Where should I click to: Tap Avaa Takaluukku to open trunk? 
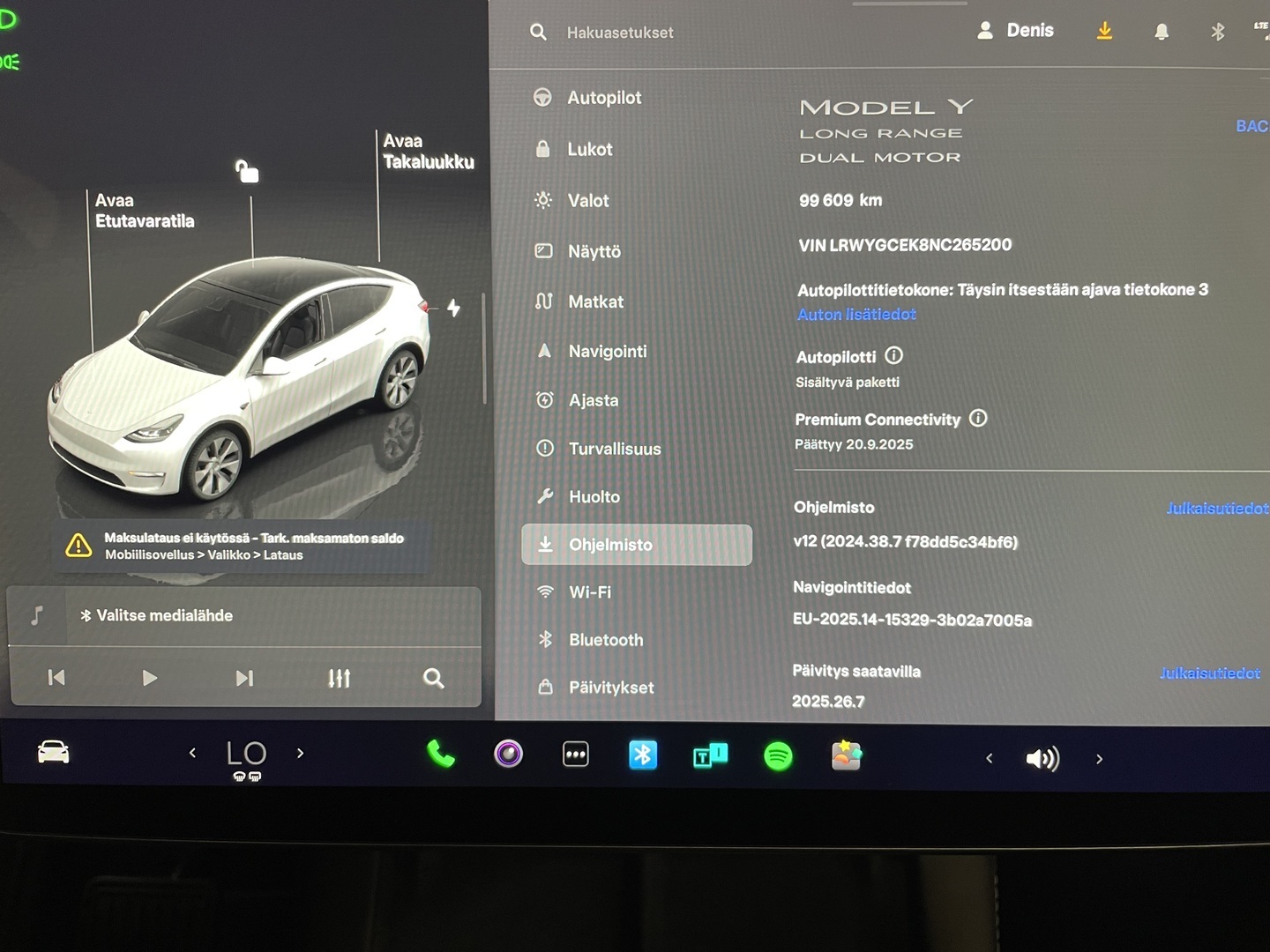(x=428, y=152)
